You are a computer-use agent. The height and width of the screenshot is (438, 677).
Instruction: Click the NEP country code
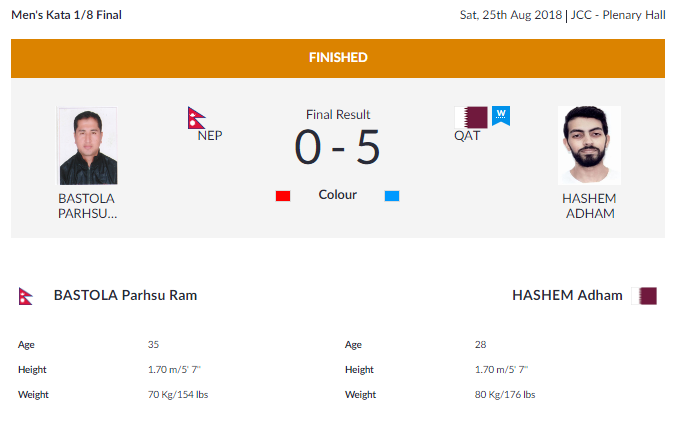(210, 136)
